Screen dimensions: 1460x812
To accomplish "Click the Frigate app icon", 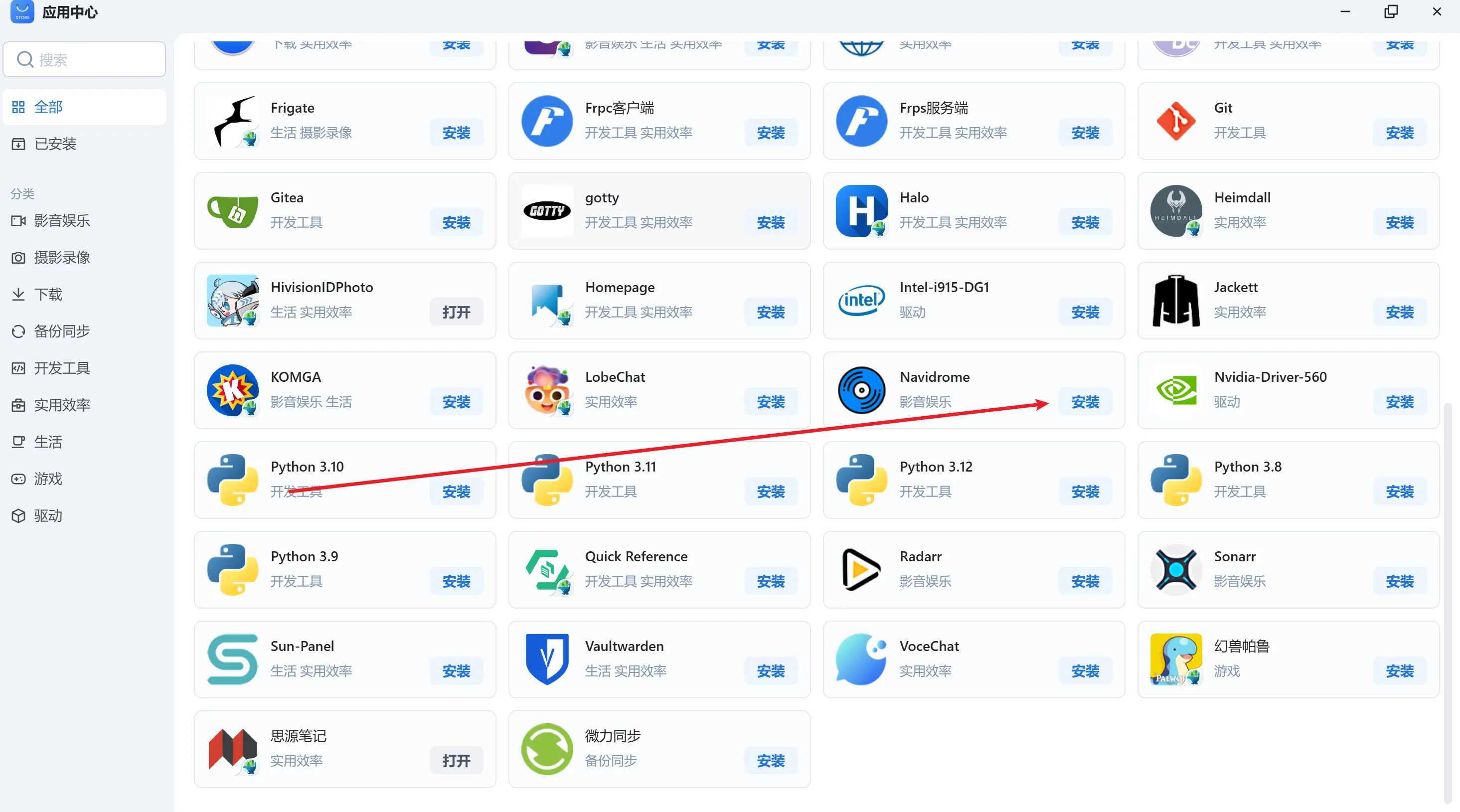I will (x=232, y=121).
